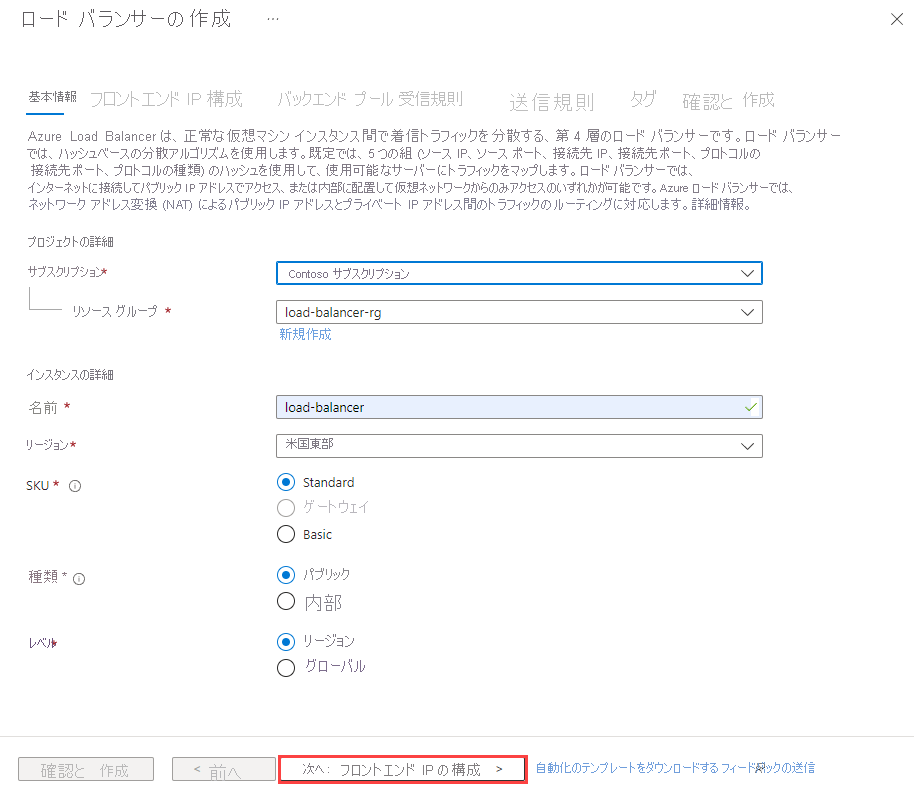914x795 pixels.
Task: Switch to the バックエンド プール tab
Action: tap(335, 99)
